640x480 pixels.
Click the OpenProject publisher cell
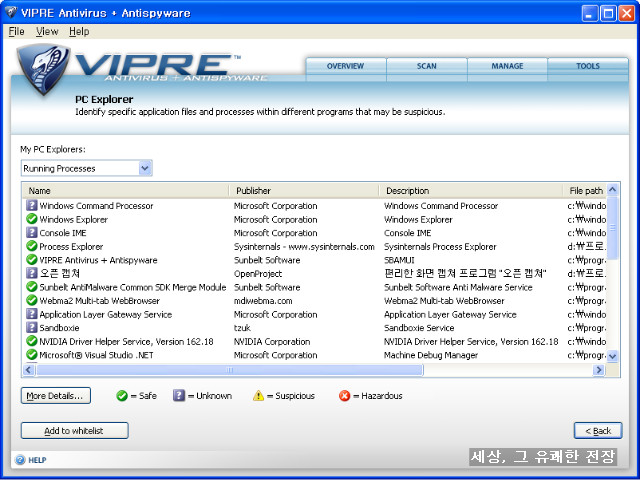258,273
